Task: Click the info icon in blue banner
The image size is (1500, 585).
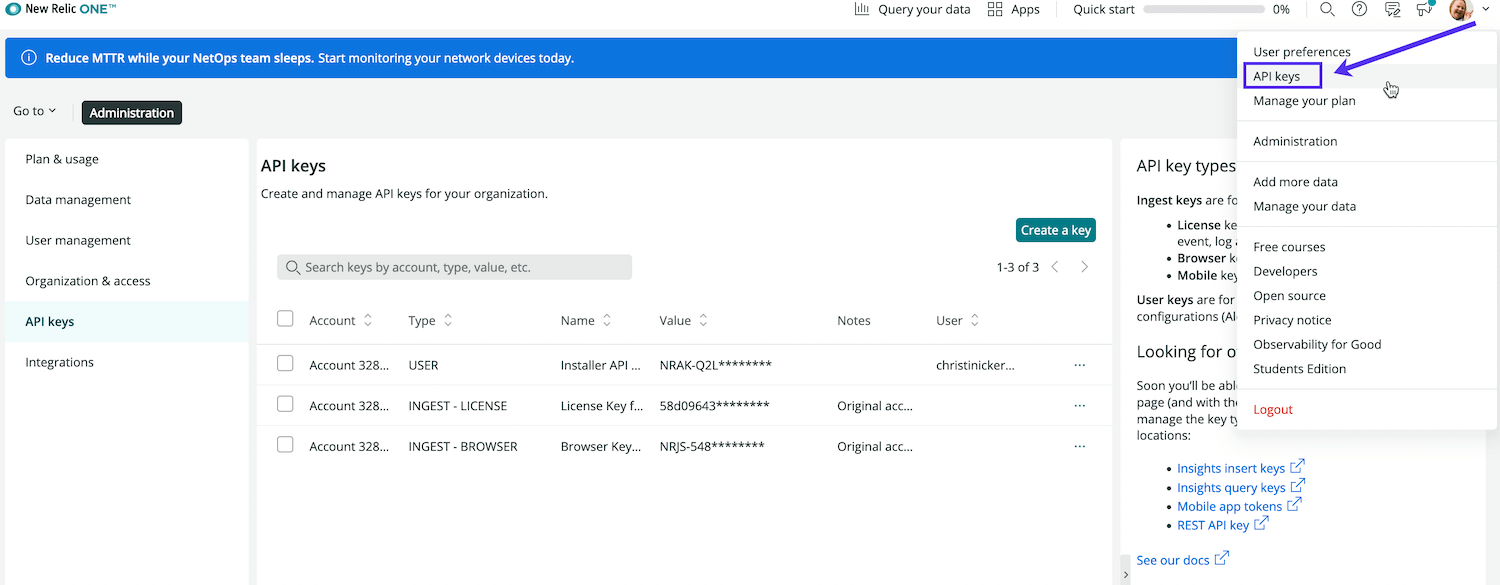Action: [29, 58]
